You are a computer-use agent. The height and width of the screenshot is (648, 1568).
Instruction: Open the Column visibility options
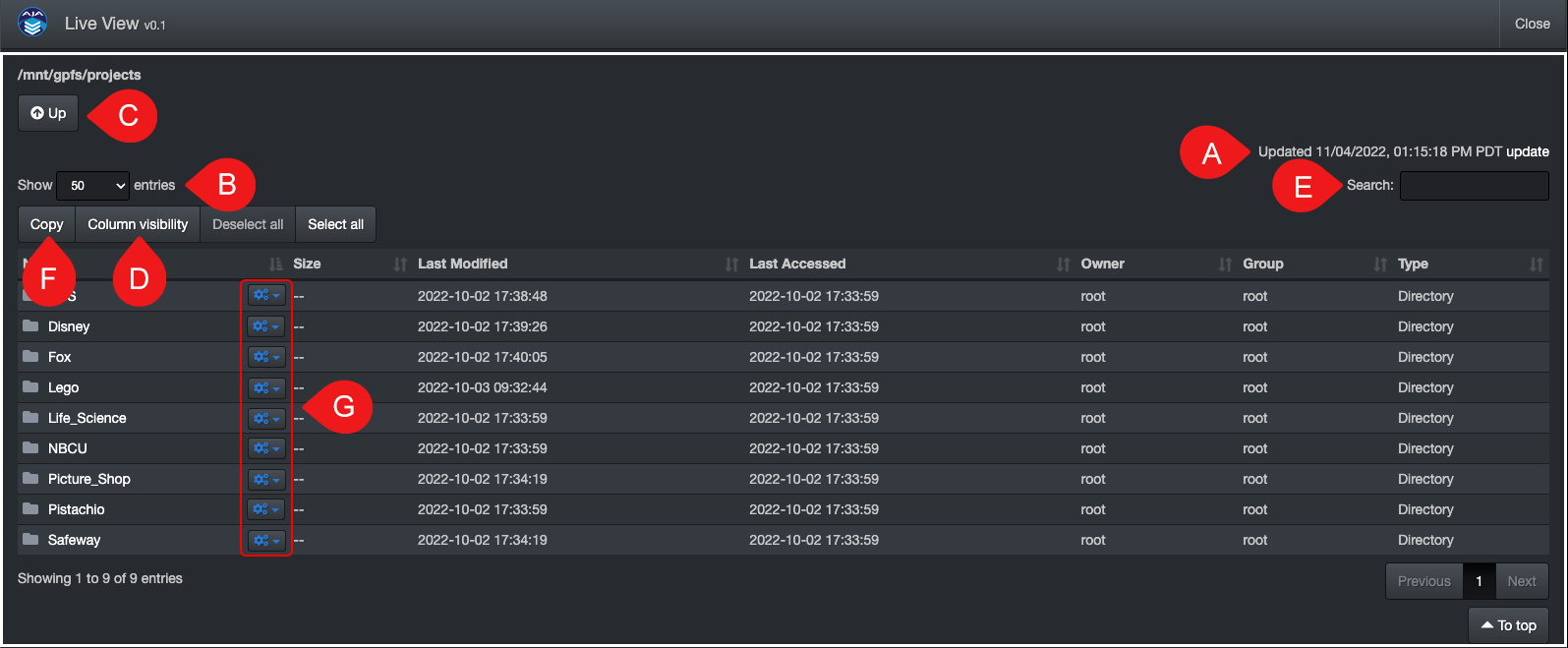click(x=138, y=224)
